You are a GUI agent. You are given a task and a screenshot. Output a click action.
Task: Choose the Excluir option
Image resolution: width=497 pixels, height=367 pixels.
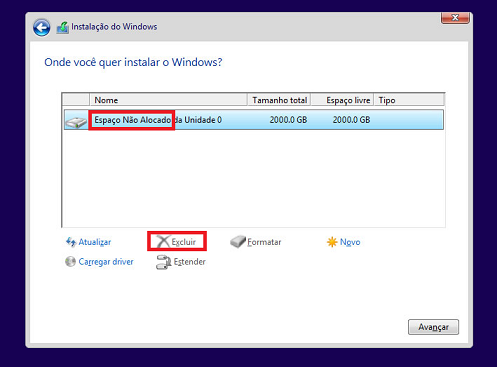tap(184, 242)
